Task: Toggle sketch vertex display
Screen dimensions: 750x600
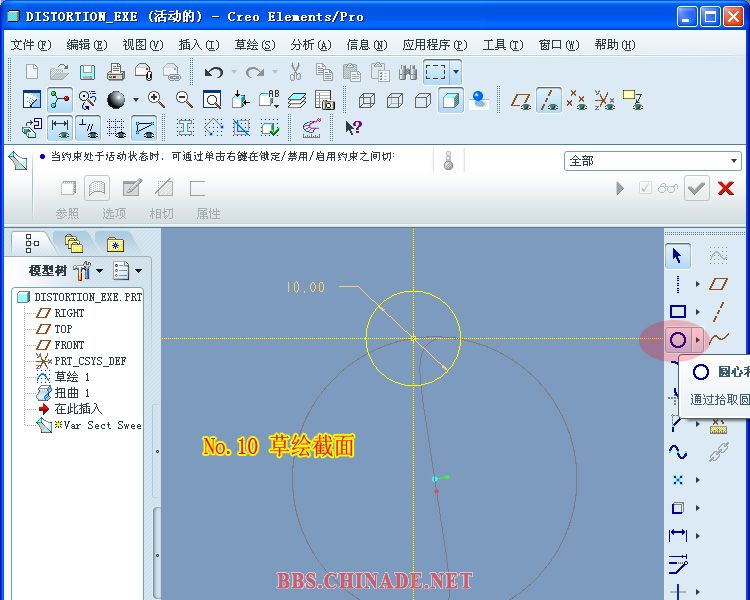Action: 144,128
